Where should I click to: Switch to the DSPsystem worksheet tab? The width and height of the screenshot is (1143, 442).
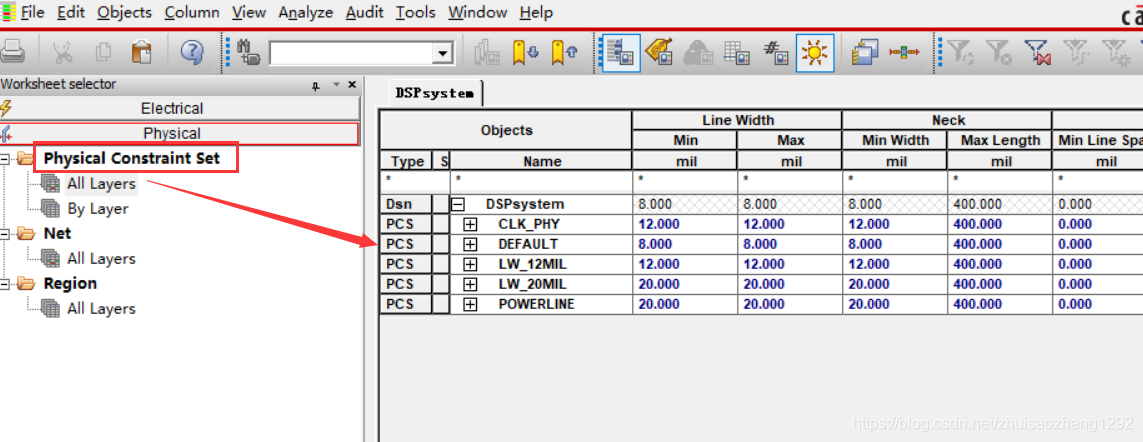pyautogui.click(x=434, y=93)
